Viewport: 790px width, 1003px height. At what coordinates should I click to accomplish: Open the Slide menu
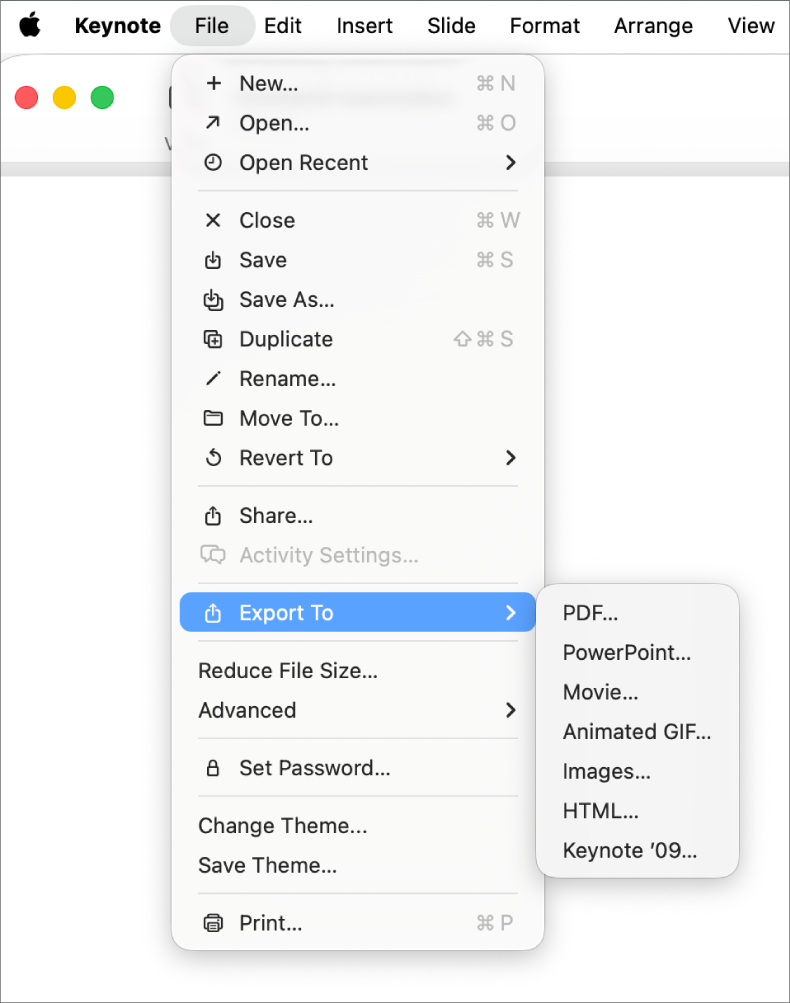point(451,26)
